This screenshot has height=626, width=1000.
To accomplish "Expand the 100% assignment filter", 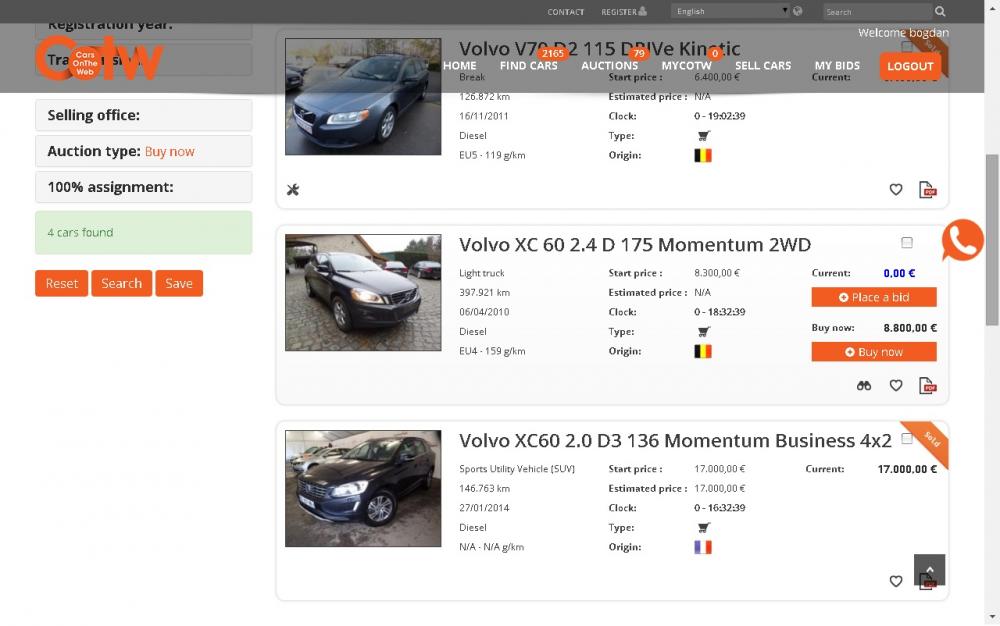I will (143, 187).
